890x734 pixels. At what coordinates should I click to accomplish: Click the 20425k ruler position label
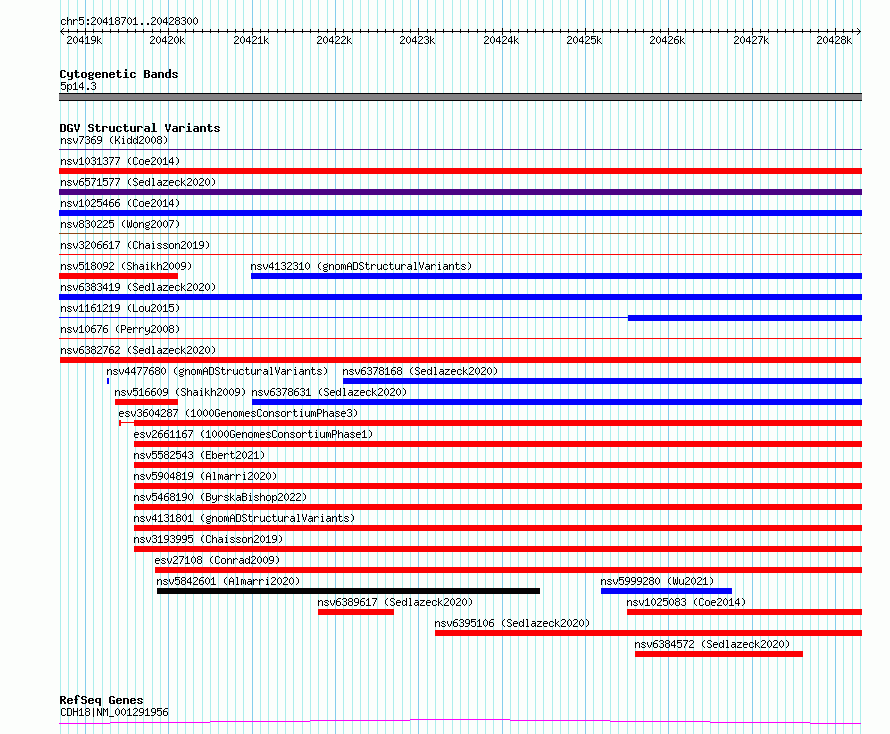(584, 40)
